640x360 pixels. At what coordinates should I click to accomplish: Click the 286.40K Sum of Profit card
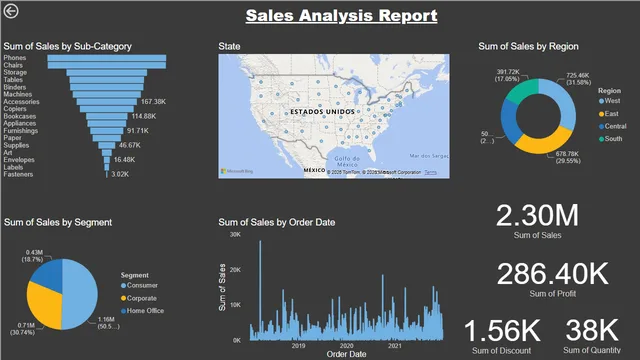pos(553,280)
